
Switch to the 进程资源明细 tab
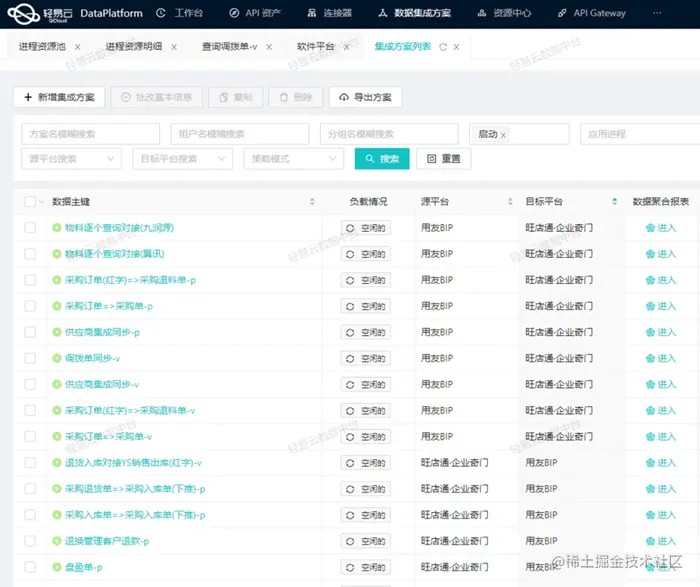(x=133, y=46)
